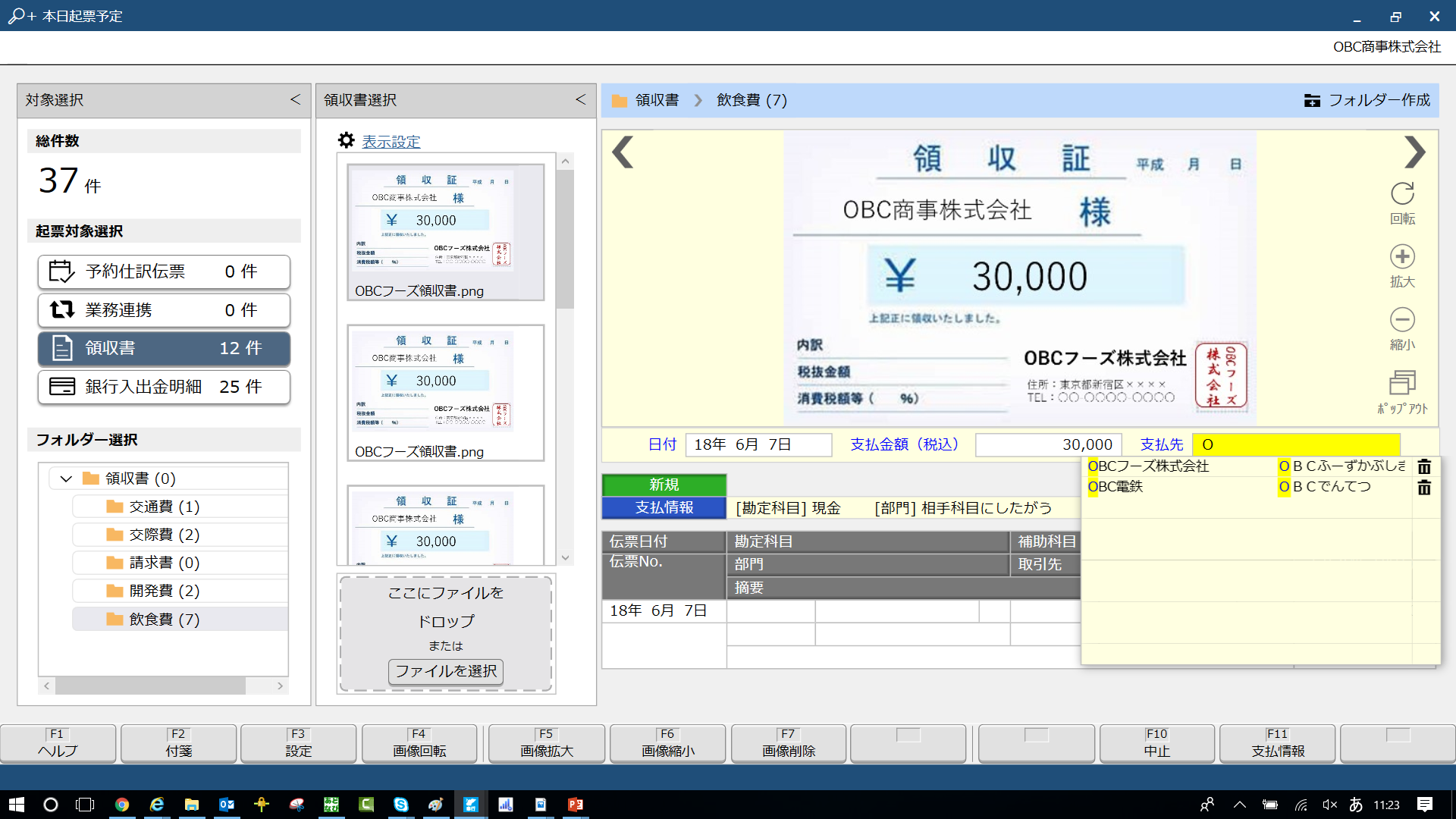The width and height of the screenshot is (1456, 819).
Task: Click the thumbnail list scroll down arrow
Action: point(565,557)
